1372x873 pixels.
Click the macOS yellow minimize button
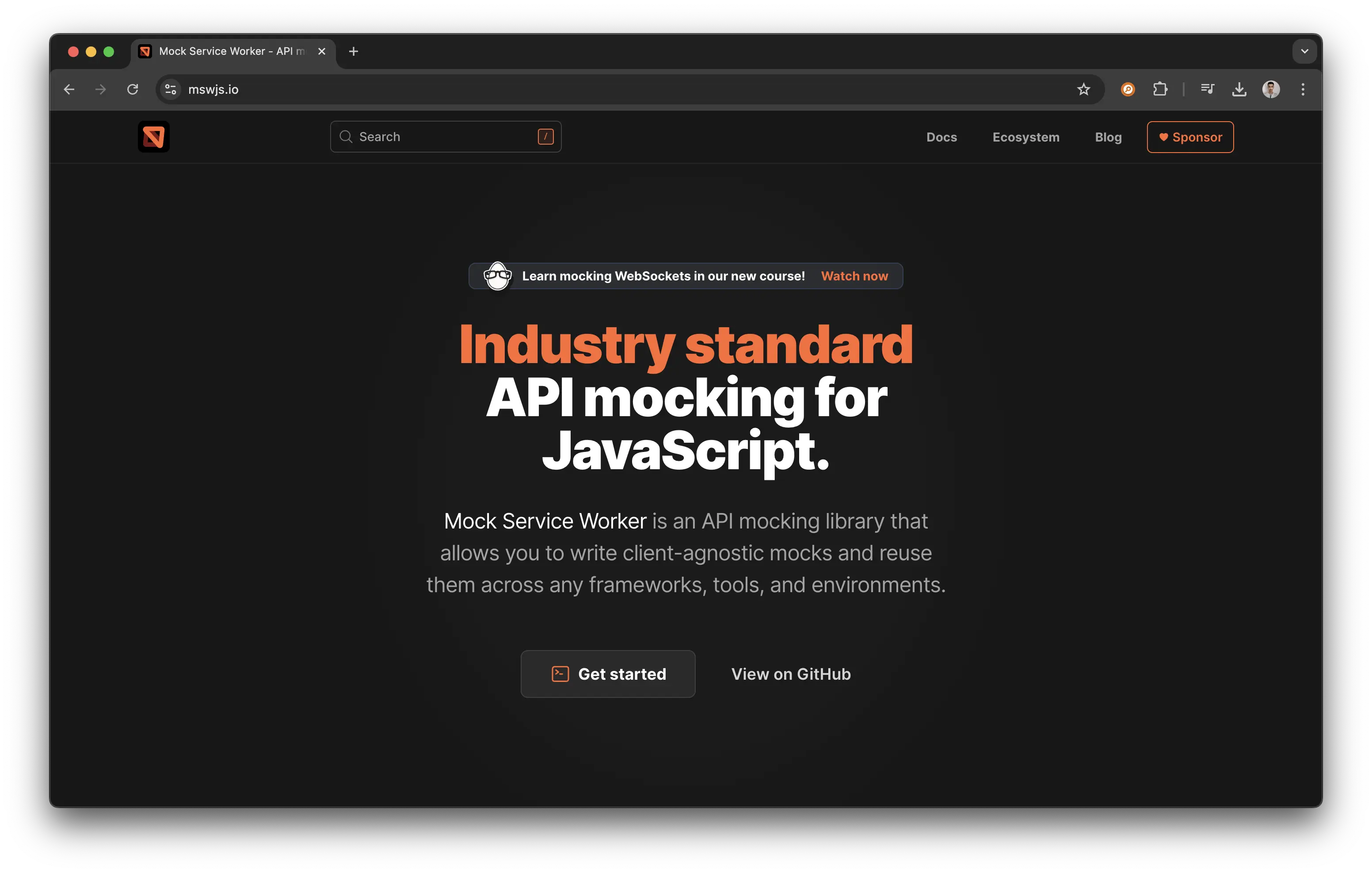click(91, 52)
